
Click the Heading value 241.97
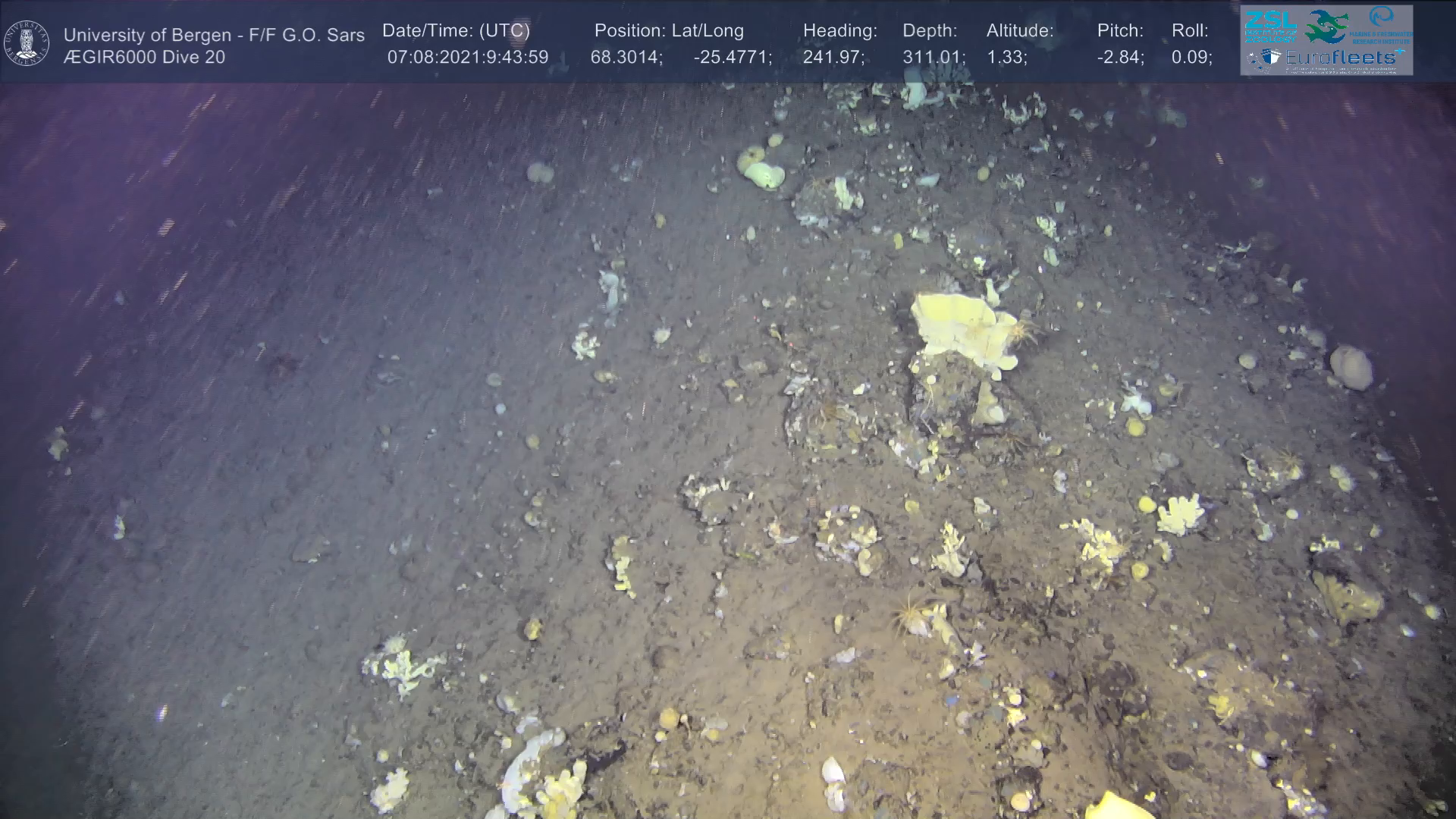click(833, 58)
